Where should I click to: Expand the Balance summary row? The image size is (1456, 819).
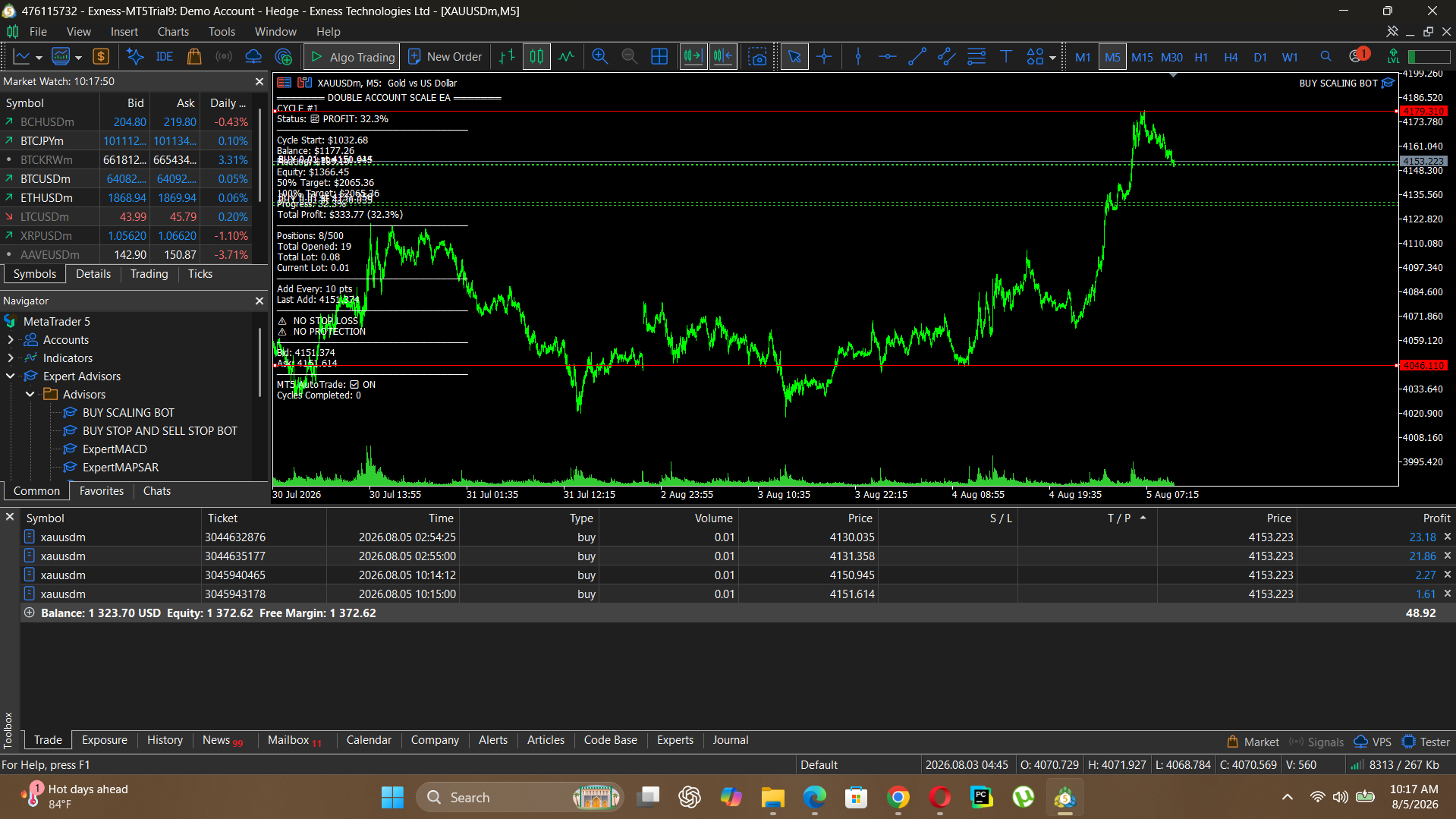[x=30, y=613]
